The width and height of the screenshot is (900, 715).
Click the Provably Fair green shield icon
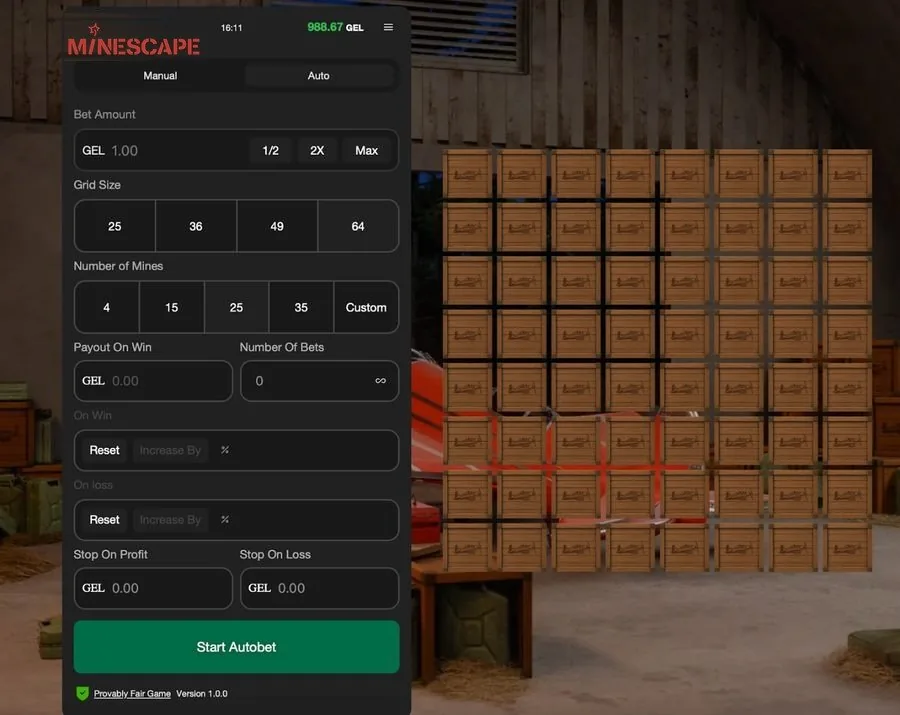tap(82, 693)
